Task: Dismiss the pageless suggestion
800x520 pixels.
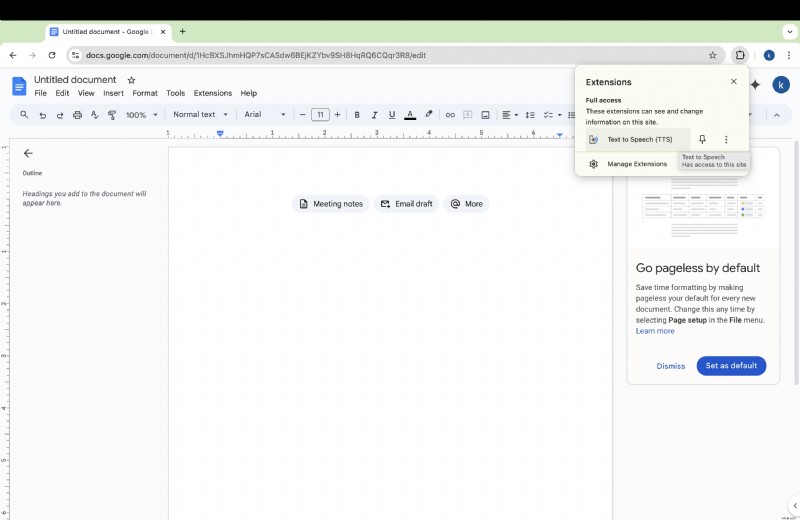Action: coord(670,366)
